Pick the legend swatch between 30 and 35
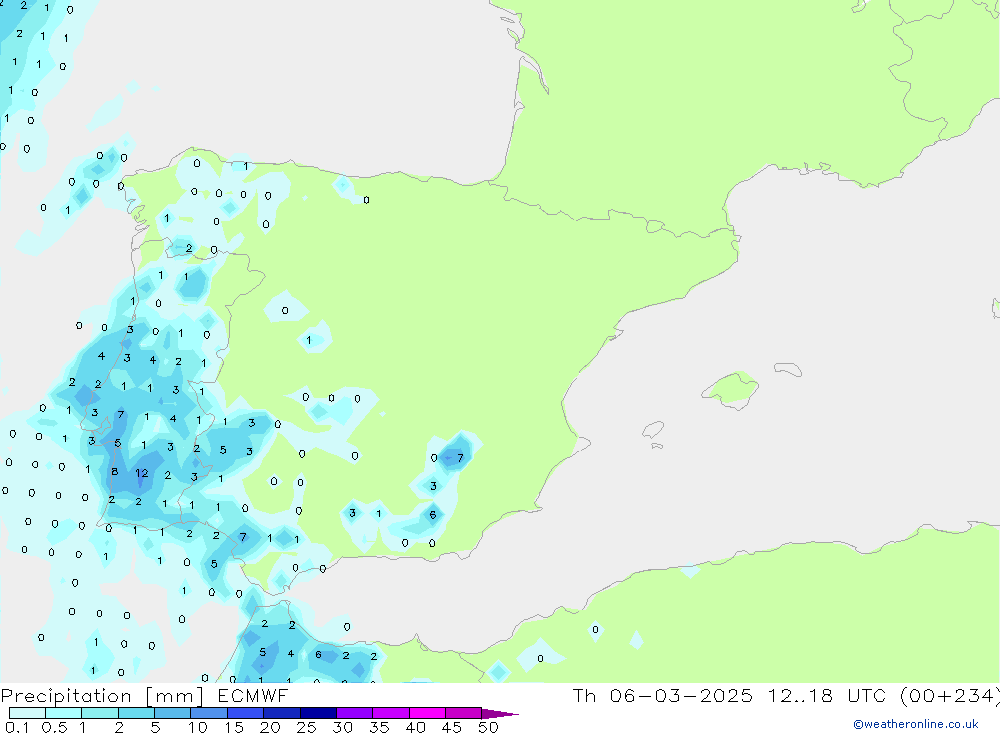1000x733 pixels. (x=355, y=713)
